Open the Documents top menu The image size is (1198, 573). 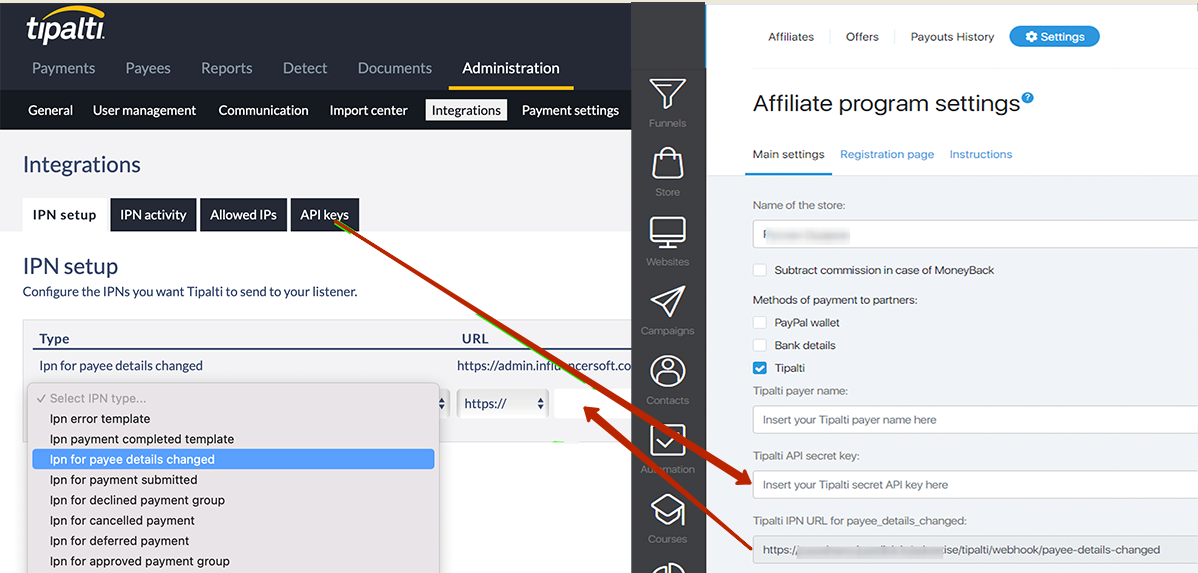coord(395,68)
